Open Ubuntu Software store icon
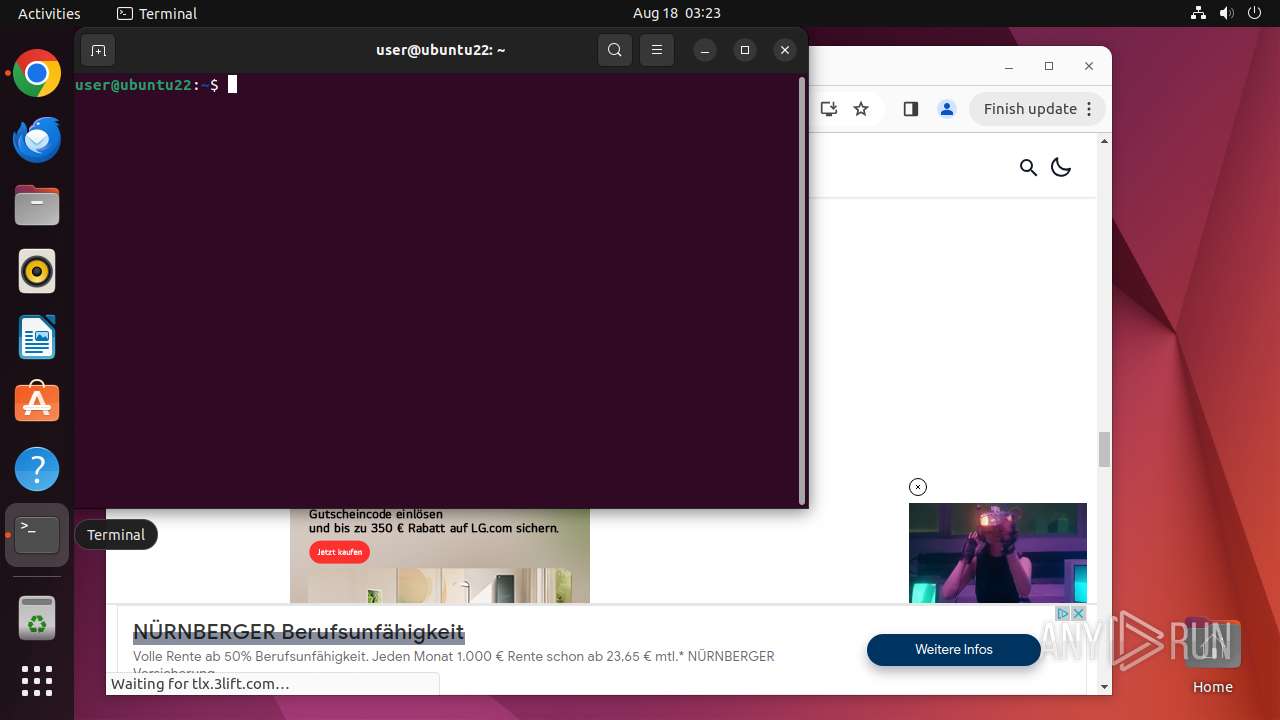Viewport: 1280px width, 720px height. coord(37,403)
